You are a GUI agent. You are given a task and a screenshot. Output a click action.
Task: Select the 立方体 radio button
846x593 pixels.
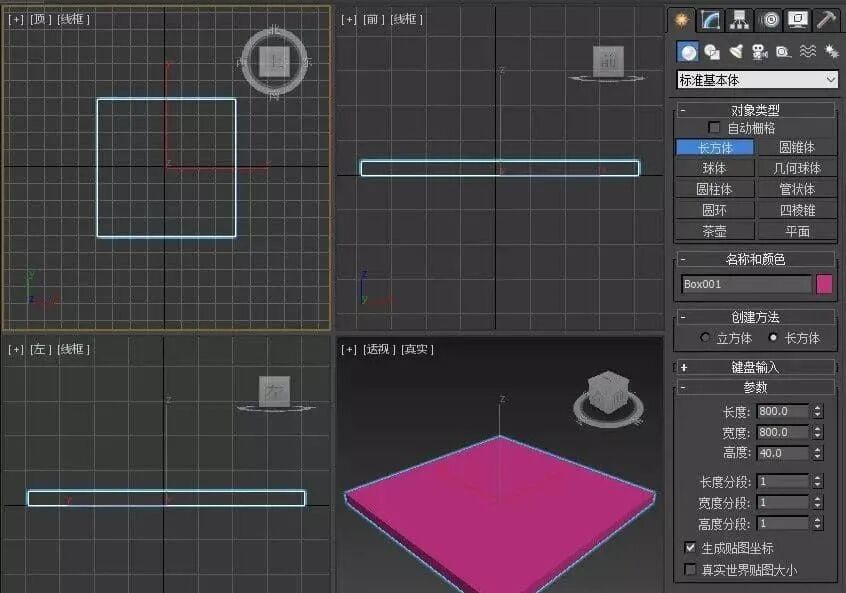coord(705,338)
